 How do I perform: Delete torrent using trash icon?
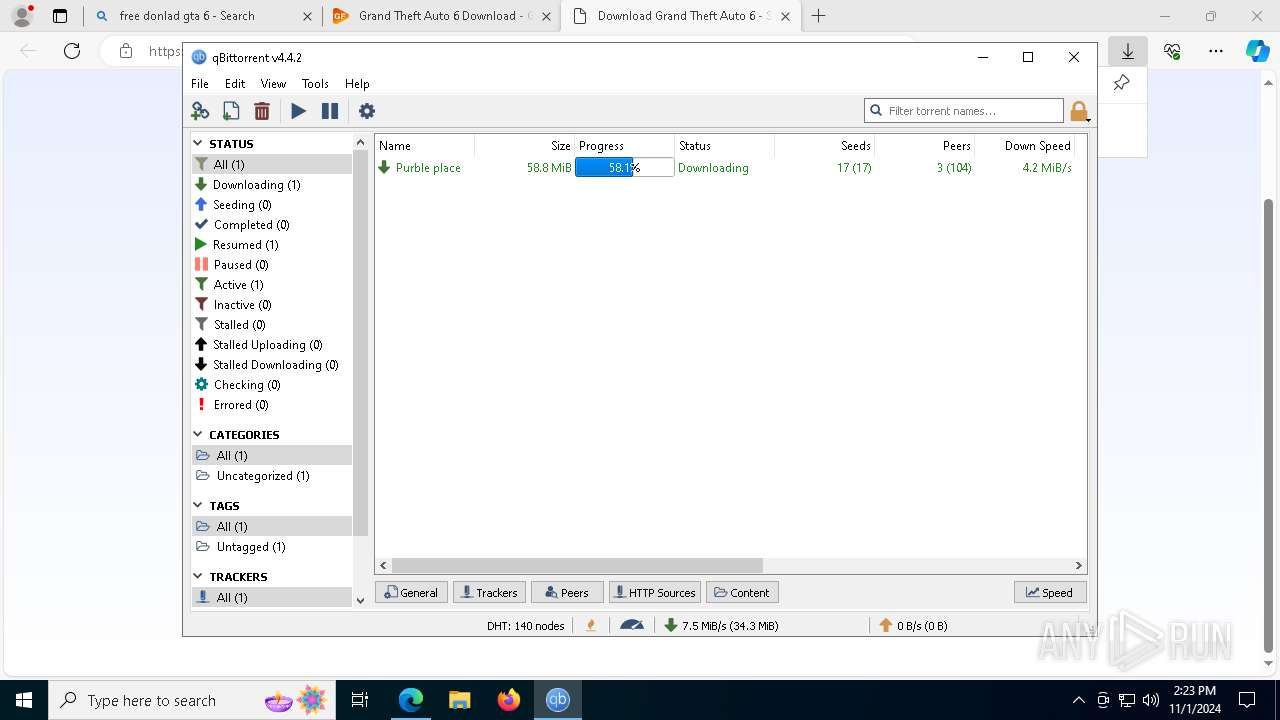tap(262, 111)
